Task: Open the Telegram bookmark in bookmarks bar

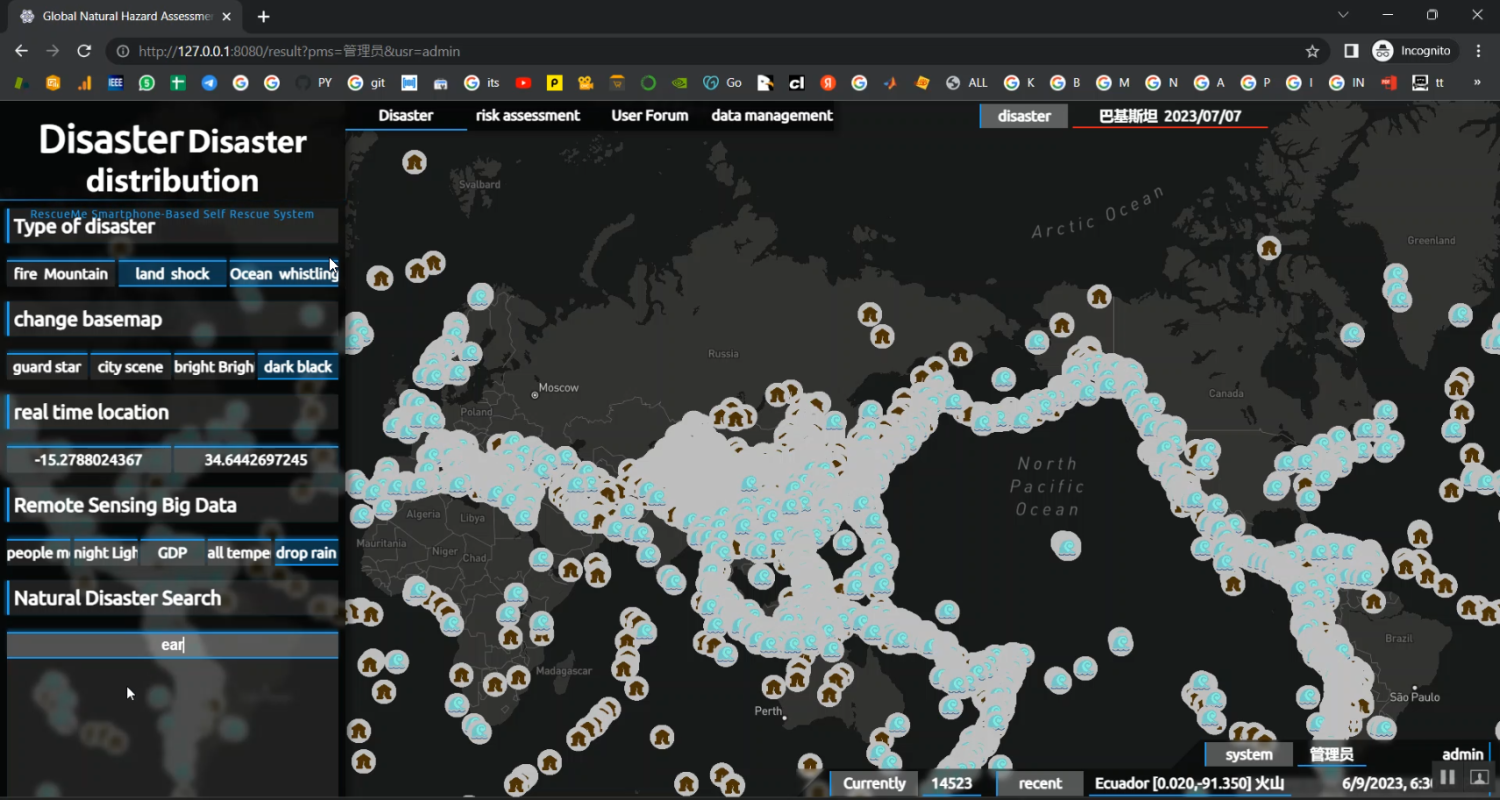Action: click(209, 83)
